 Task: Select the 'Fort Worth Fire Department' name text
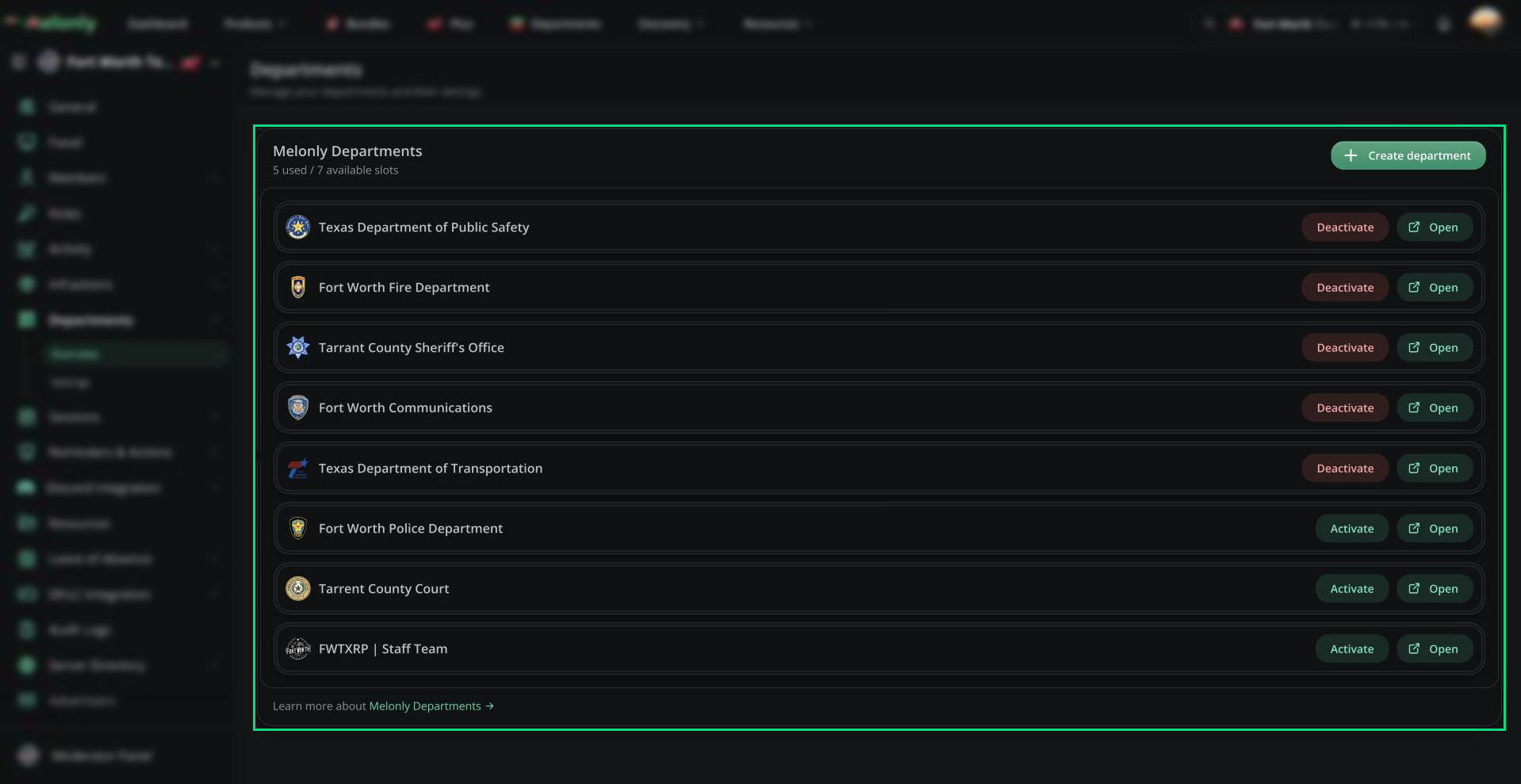point(404,288)
